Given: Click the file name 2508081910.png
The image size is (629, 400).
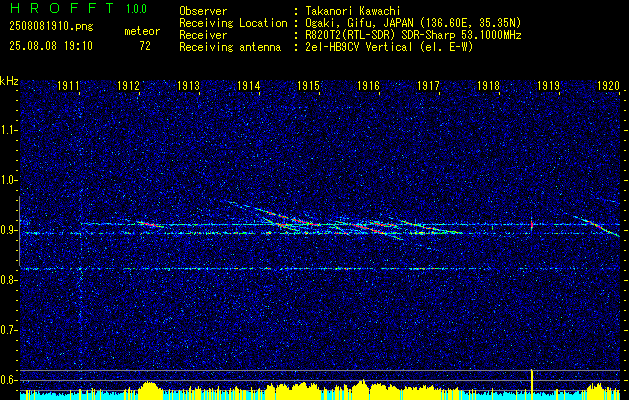Looking at the screenshot, I should pyautogui.click(x=51, y=27).
